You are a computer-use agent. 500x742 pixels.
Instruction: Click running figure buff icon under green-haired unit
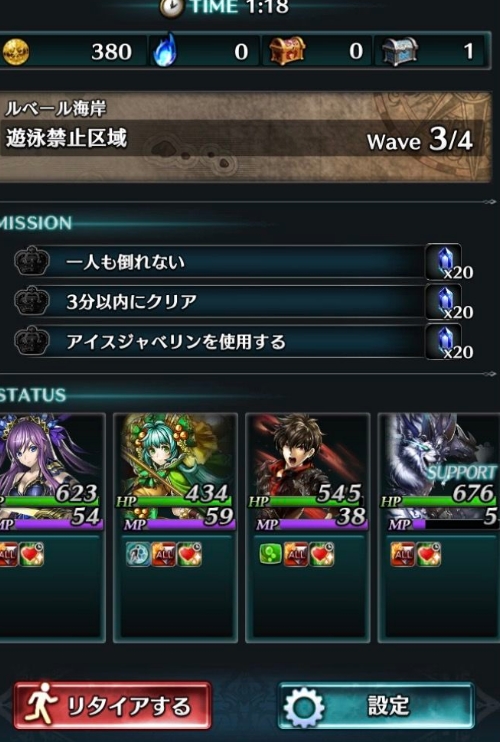coord(138,554)
